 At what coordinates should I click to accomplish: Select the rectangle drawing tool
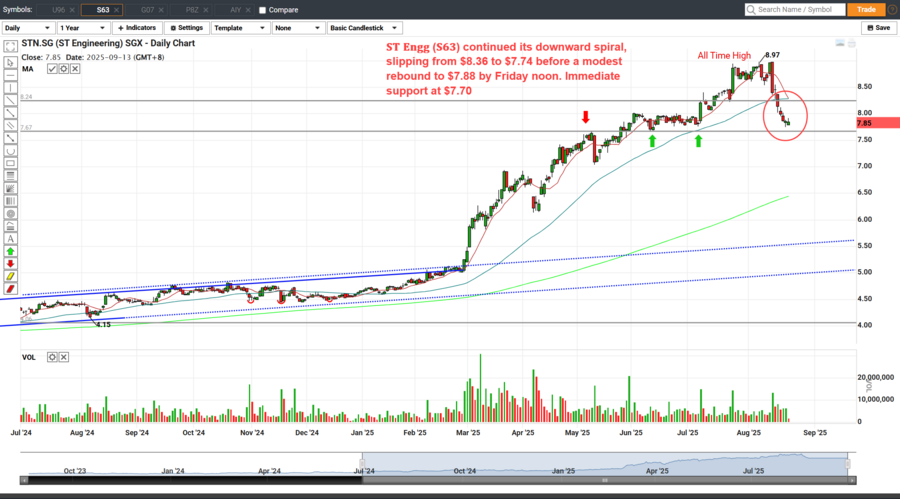(10, 163)
